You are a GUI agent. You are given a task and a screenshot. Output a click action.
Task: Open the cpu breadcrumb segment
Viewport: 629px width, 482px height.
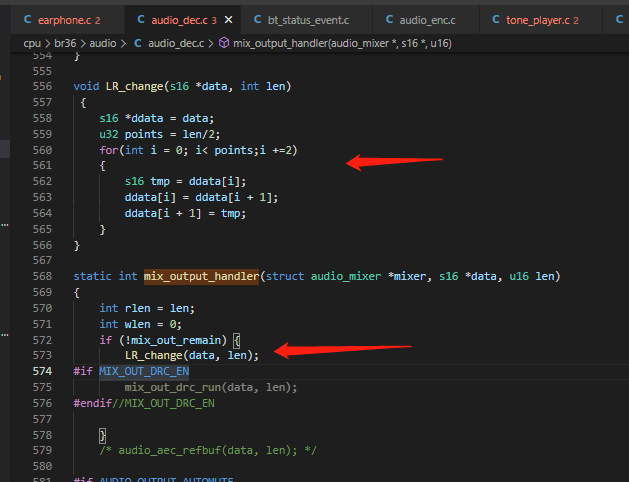[x=32, y=43]
